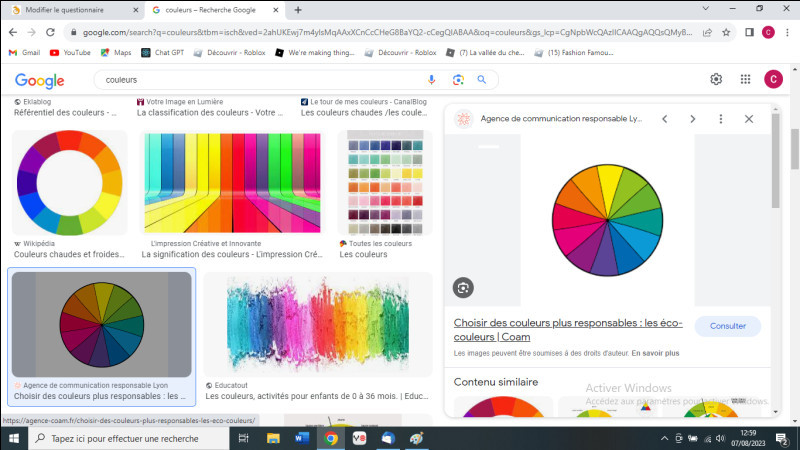
Task: Click the Windows taskbar search box
Action: (x=128, y=438)
